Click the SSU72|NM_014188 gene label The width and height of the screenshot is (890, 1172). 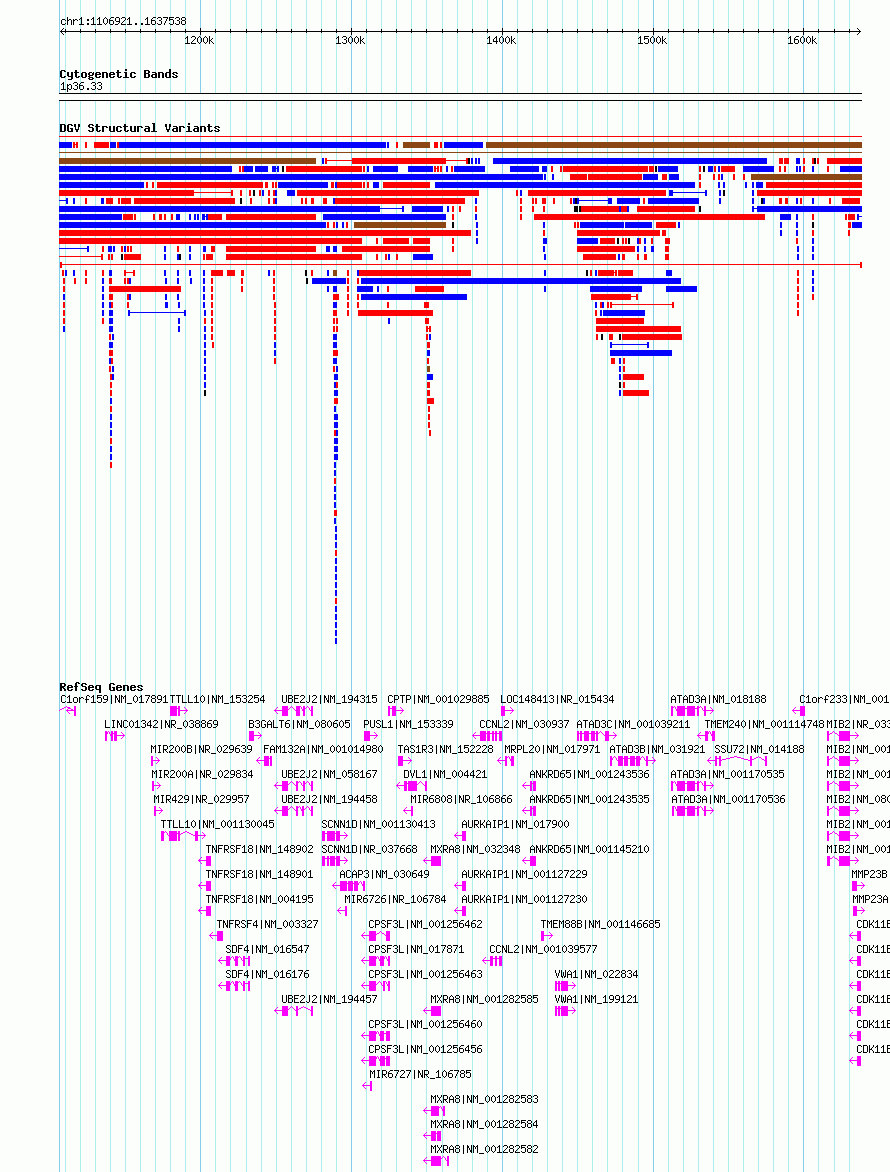pos(760,749)
